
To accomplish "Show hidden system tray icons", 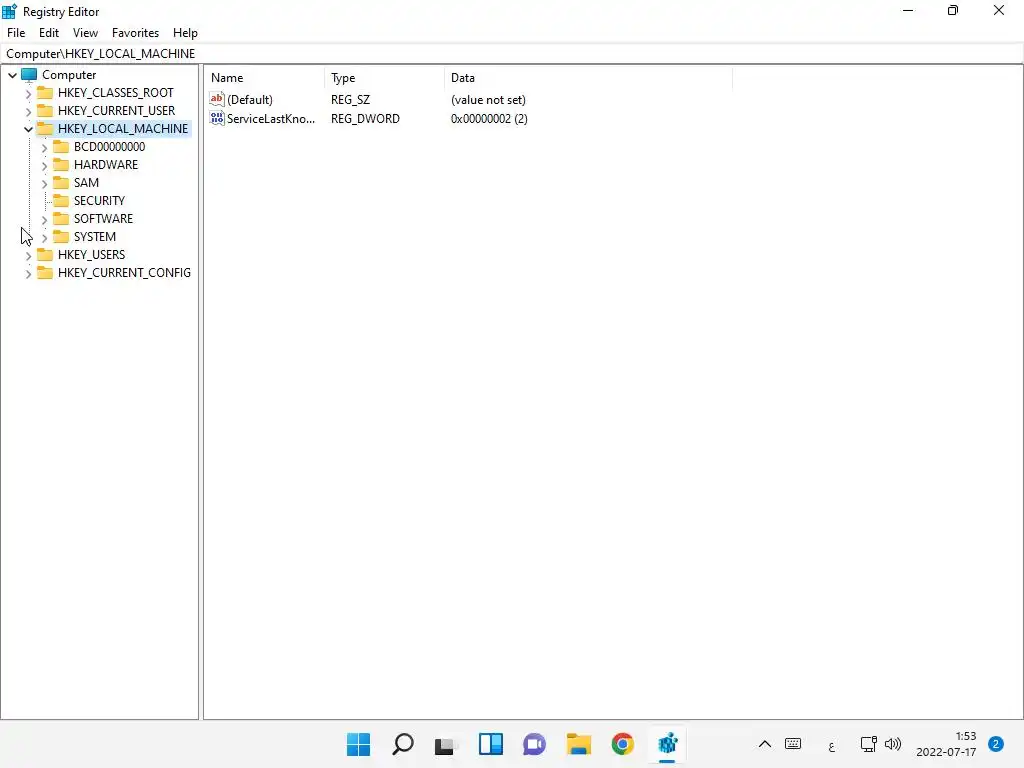I will click(x=765, y=744).
